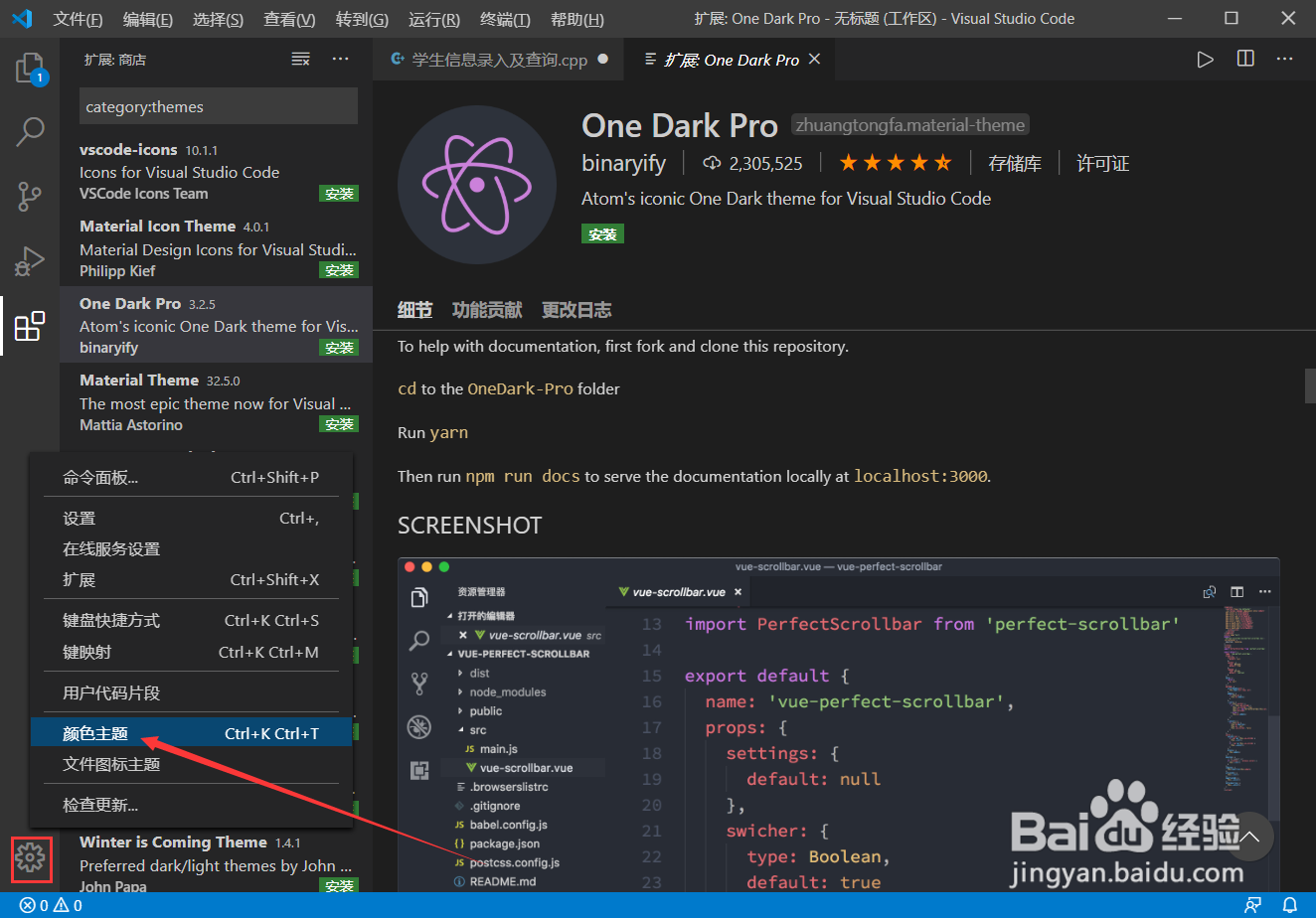Image resolution: width=1316 pixels, height=918 pixels.
Task: Switch to the 学生信息录入及查询.cpp tab
Action: click(498, 60)
